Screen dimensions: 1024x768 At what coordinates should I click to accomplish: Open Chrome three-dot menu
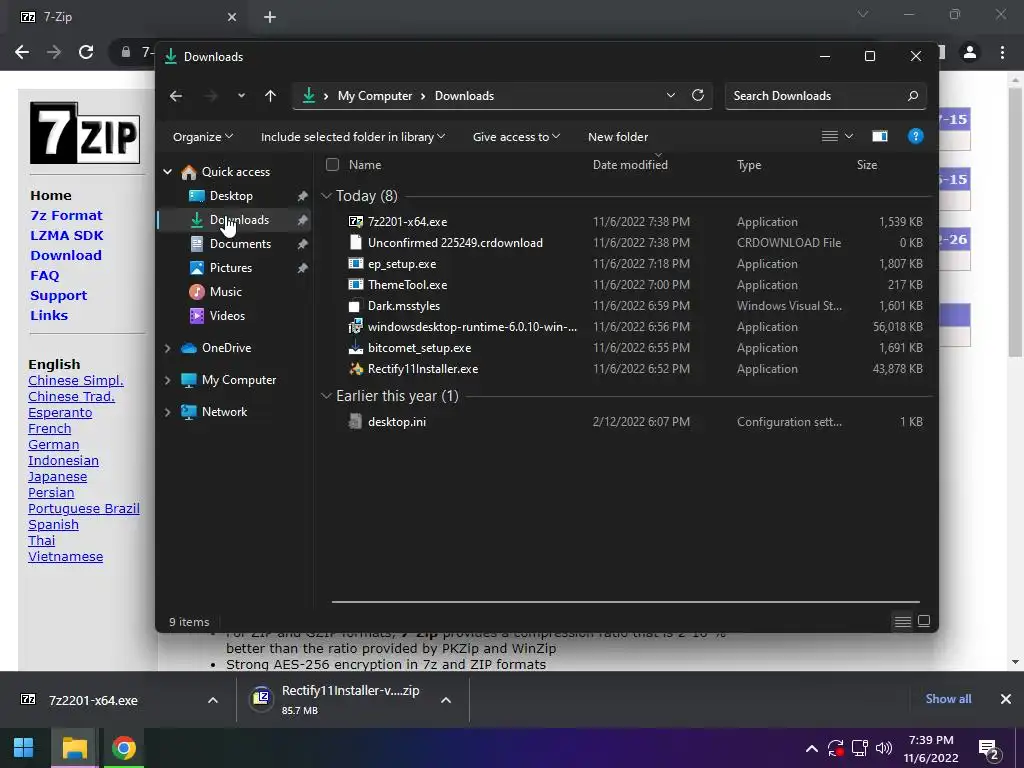pos(1002,52)
